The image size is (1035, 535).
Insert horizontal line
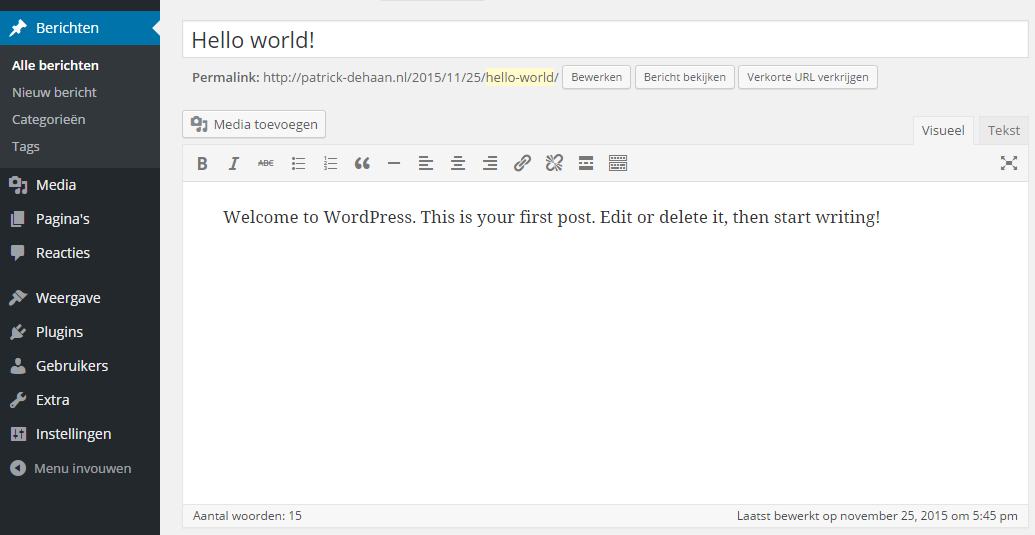pyautogui.click(x=394, y=164)
